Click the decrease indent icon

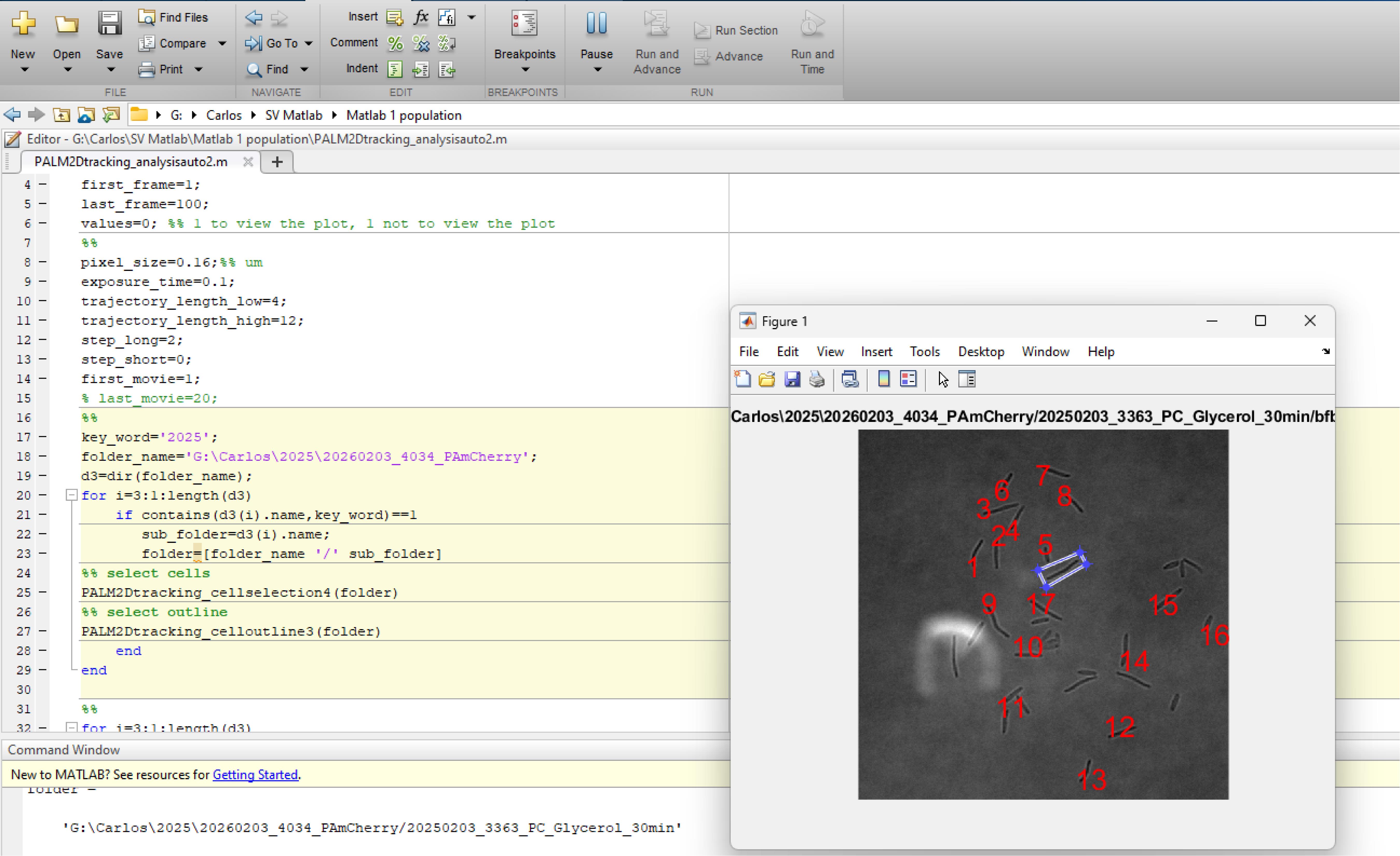pos(447,69)
